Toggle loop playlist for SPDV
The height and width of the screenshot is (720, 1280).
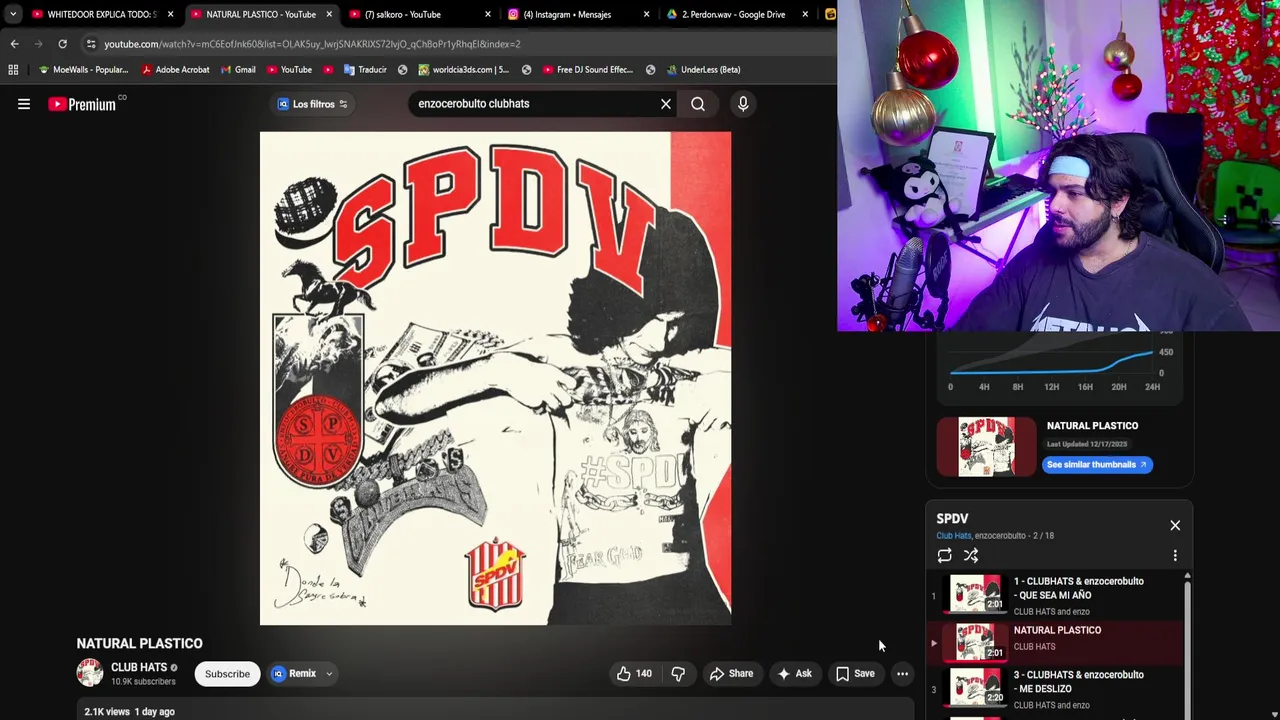coord(945,556)
